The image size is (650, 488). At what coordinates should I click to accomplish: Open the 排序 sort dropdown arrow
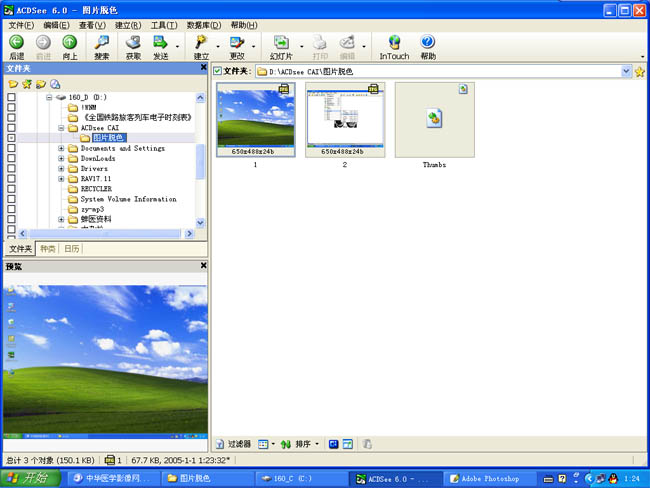[317, 444]
